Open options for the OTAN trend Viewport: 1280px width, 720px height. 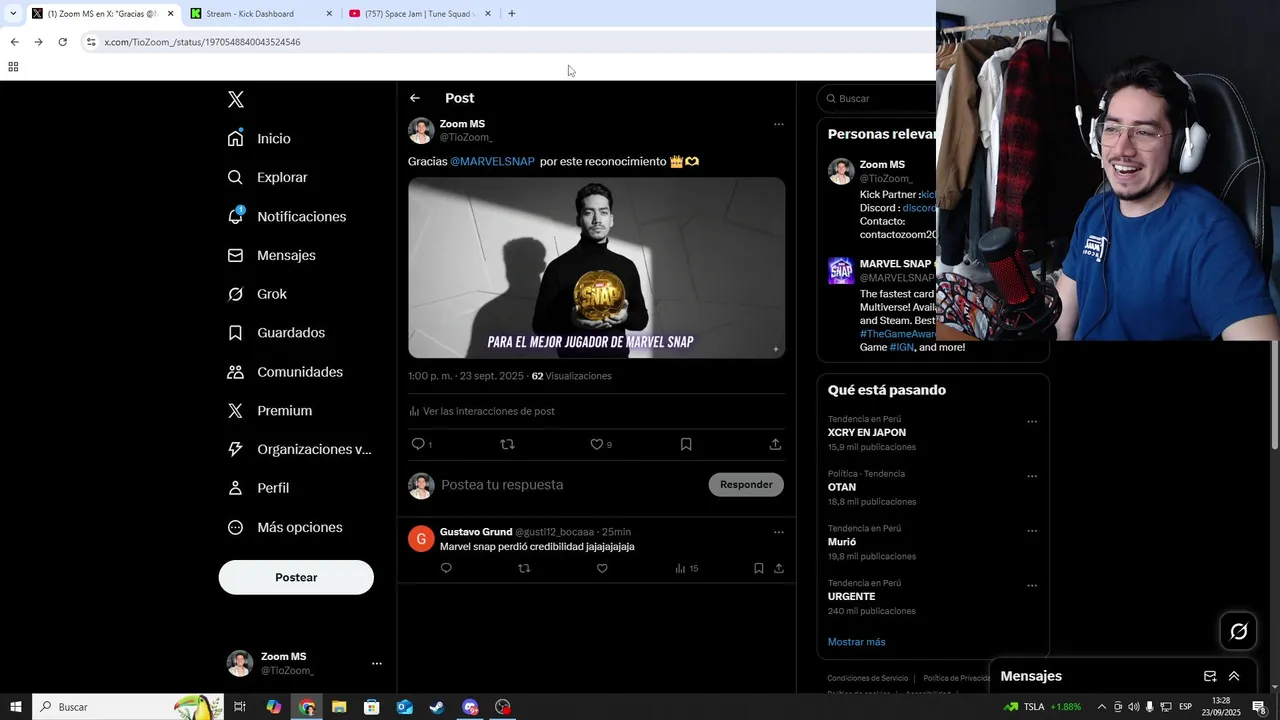[x=1032, y=476]
